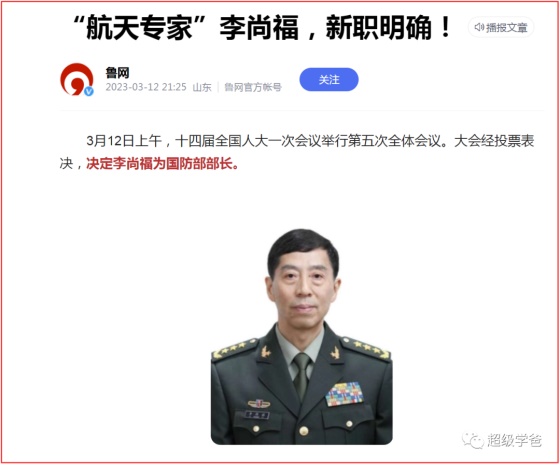560x465 pixels.
Task: Click the medal ribbon bars on uniform
Action: click(344, 394)
